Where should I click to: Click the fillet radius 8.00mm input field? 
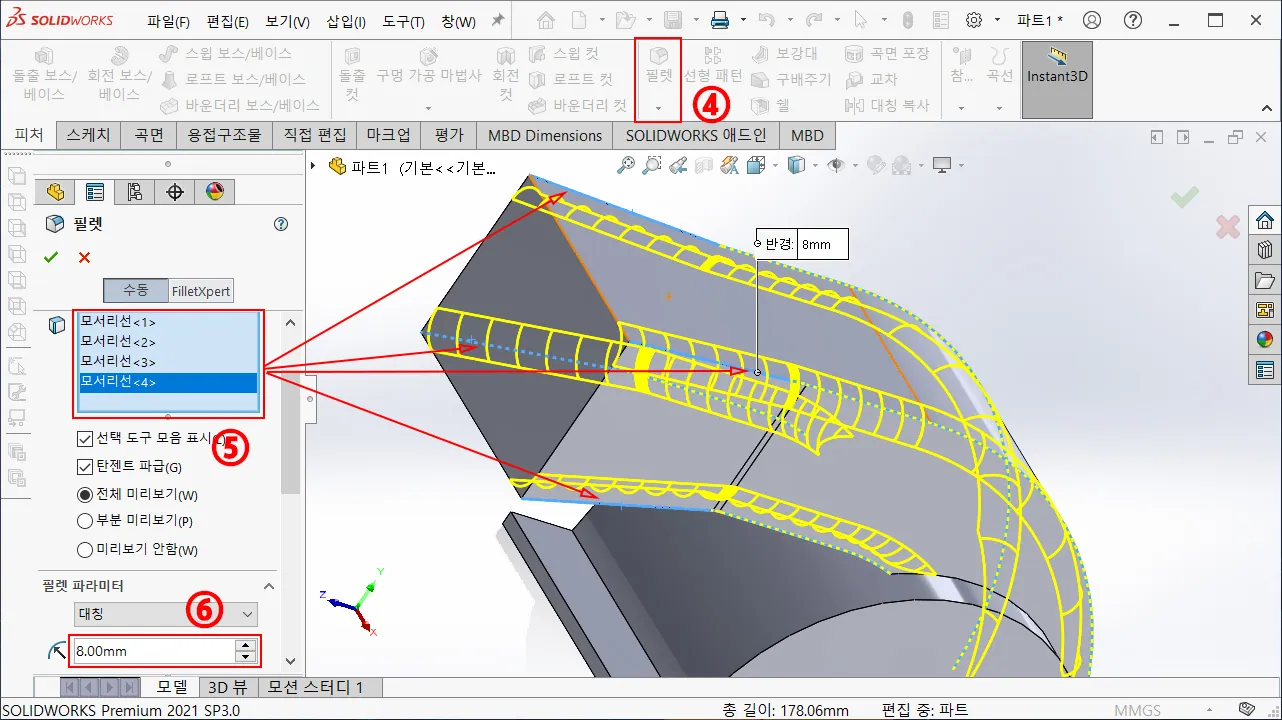point(153,651)
